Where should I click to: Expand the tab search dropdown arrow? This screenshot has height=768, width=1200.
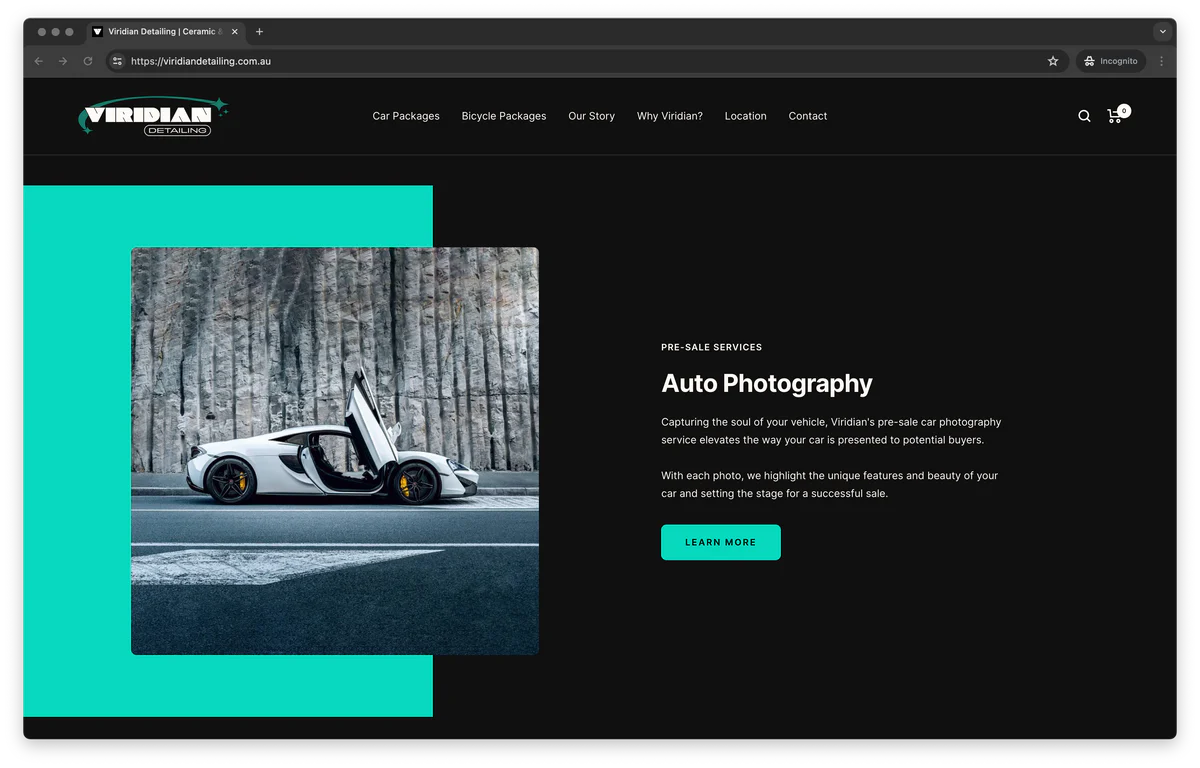tap(1162, 32)
